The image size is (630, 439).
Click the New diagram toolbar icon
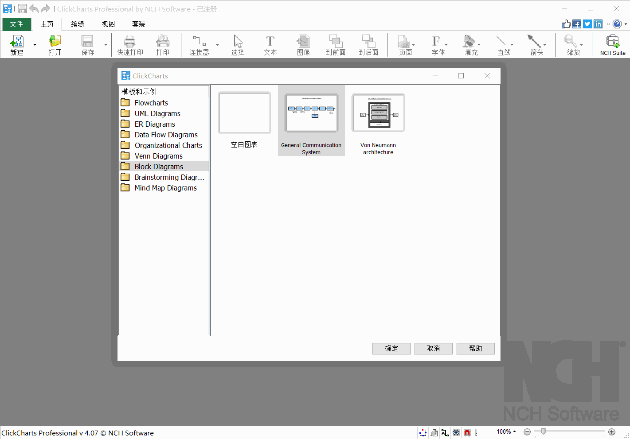17,44
